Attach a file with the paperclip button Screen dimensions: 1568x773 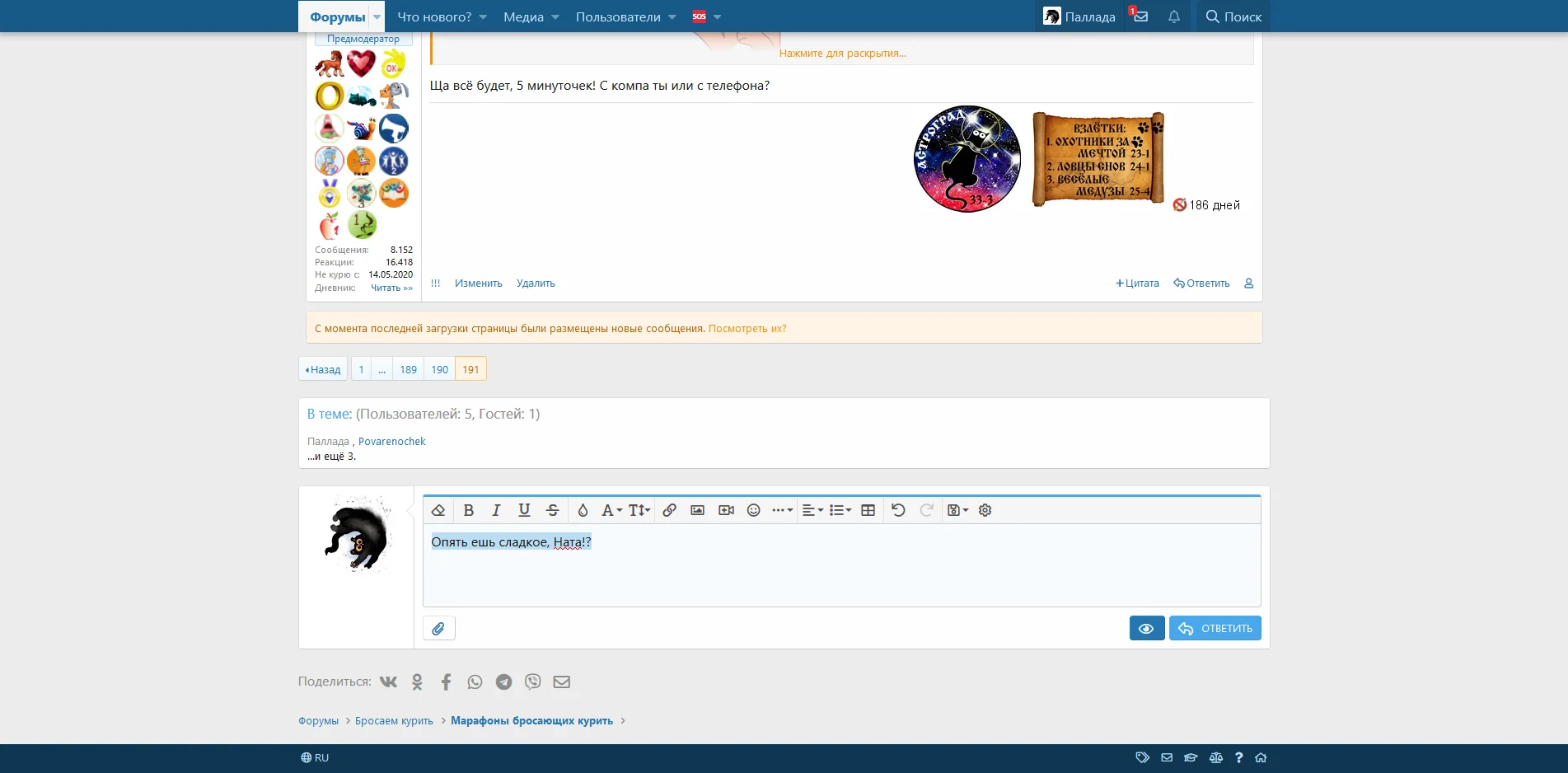pyautogui.click(x=438, y=628)
